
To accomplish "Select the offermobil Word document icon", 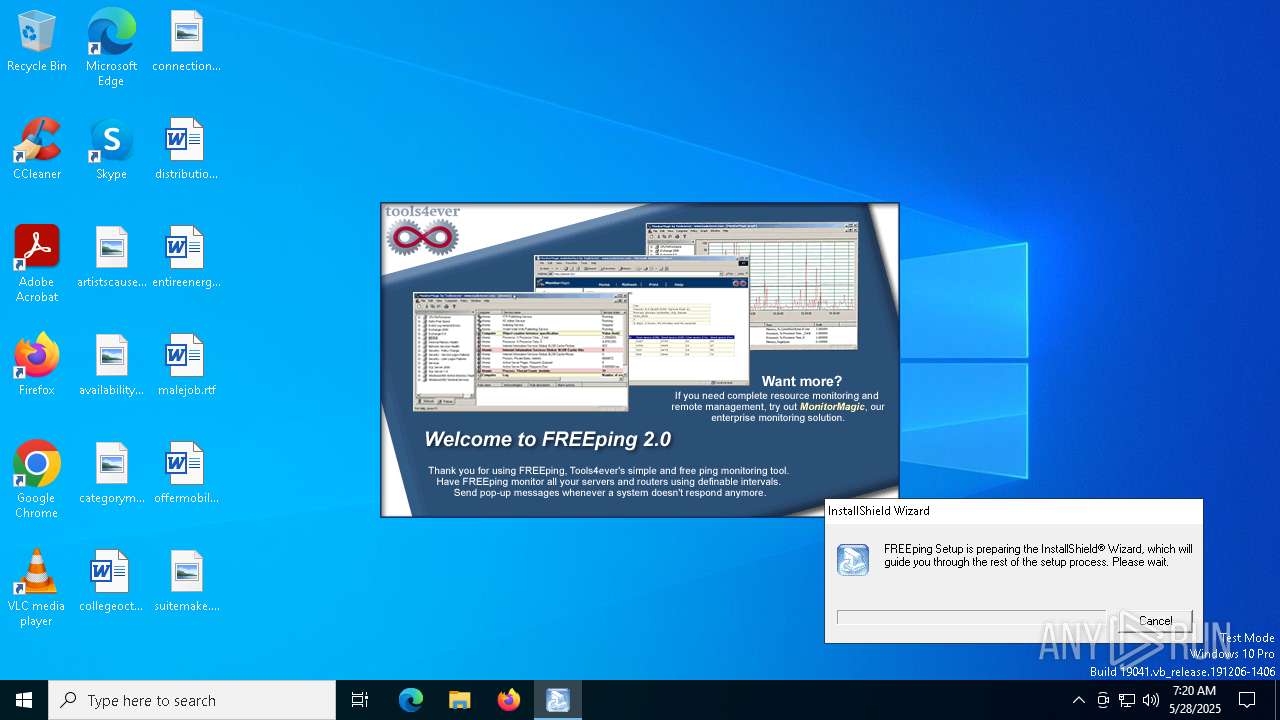I will (x=186, y=474).
